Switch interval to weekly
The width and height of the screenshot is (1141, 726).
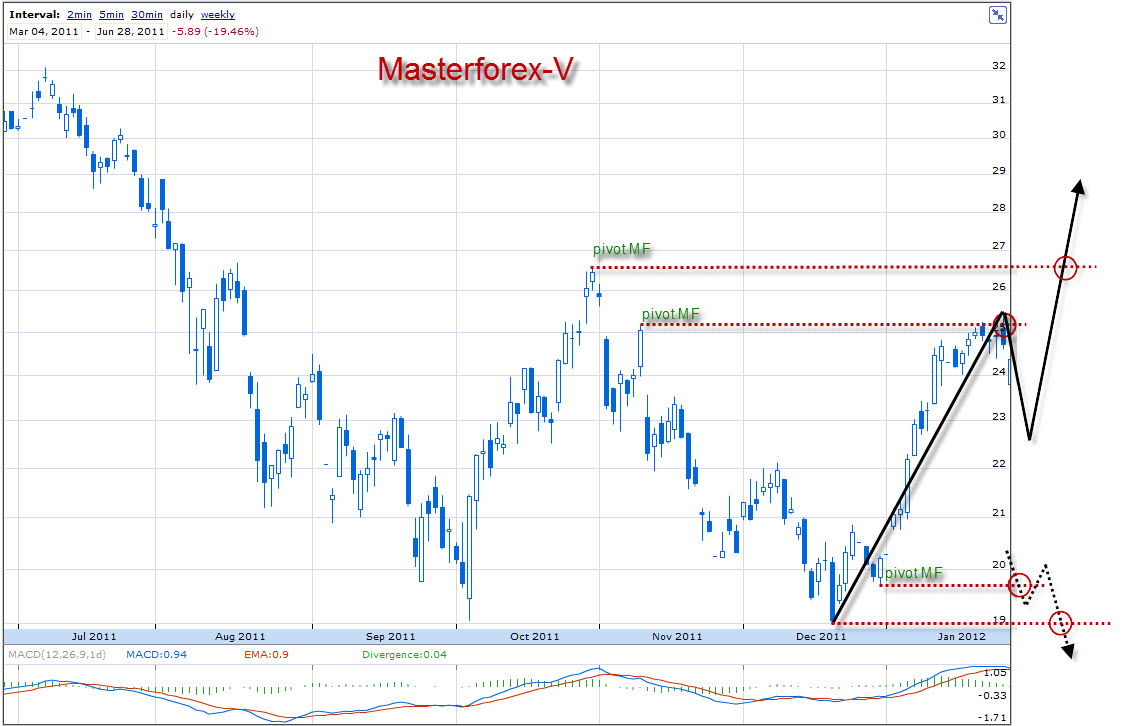point(218,15)
